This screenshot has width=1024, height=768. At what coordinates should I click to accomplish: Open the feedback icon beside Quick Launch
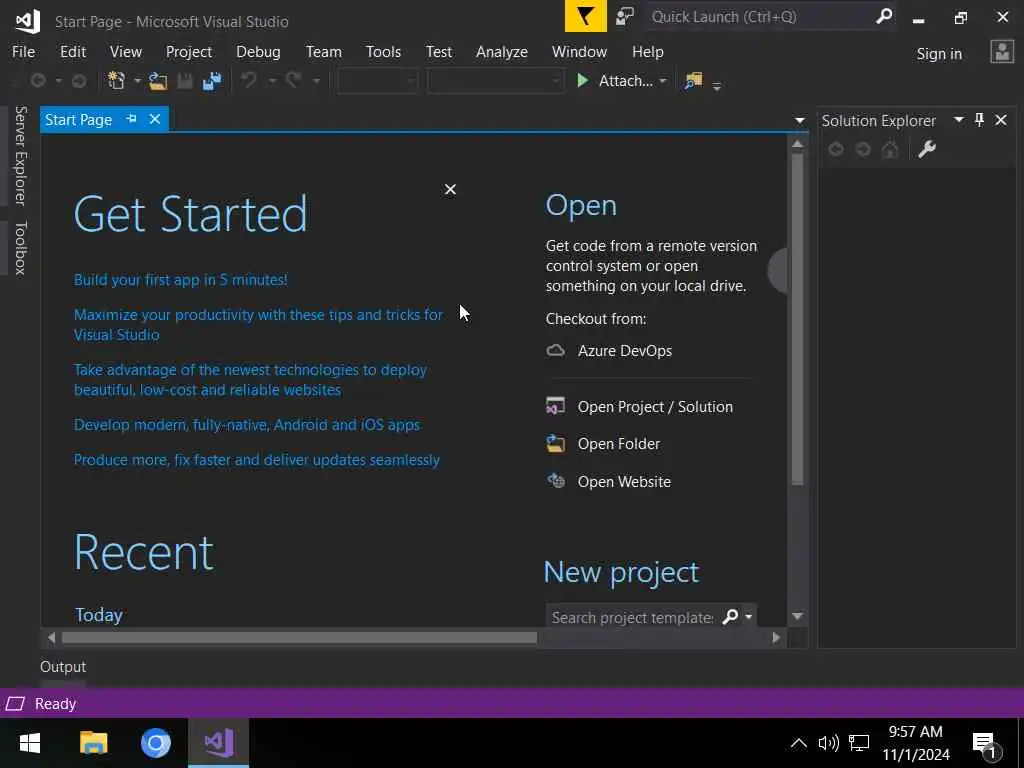pyautogui.click(x=625, y=16)
